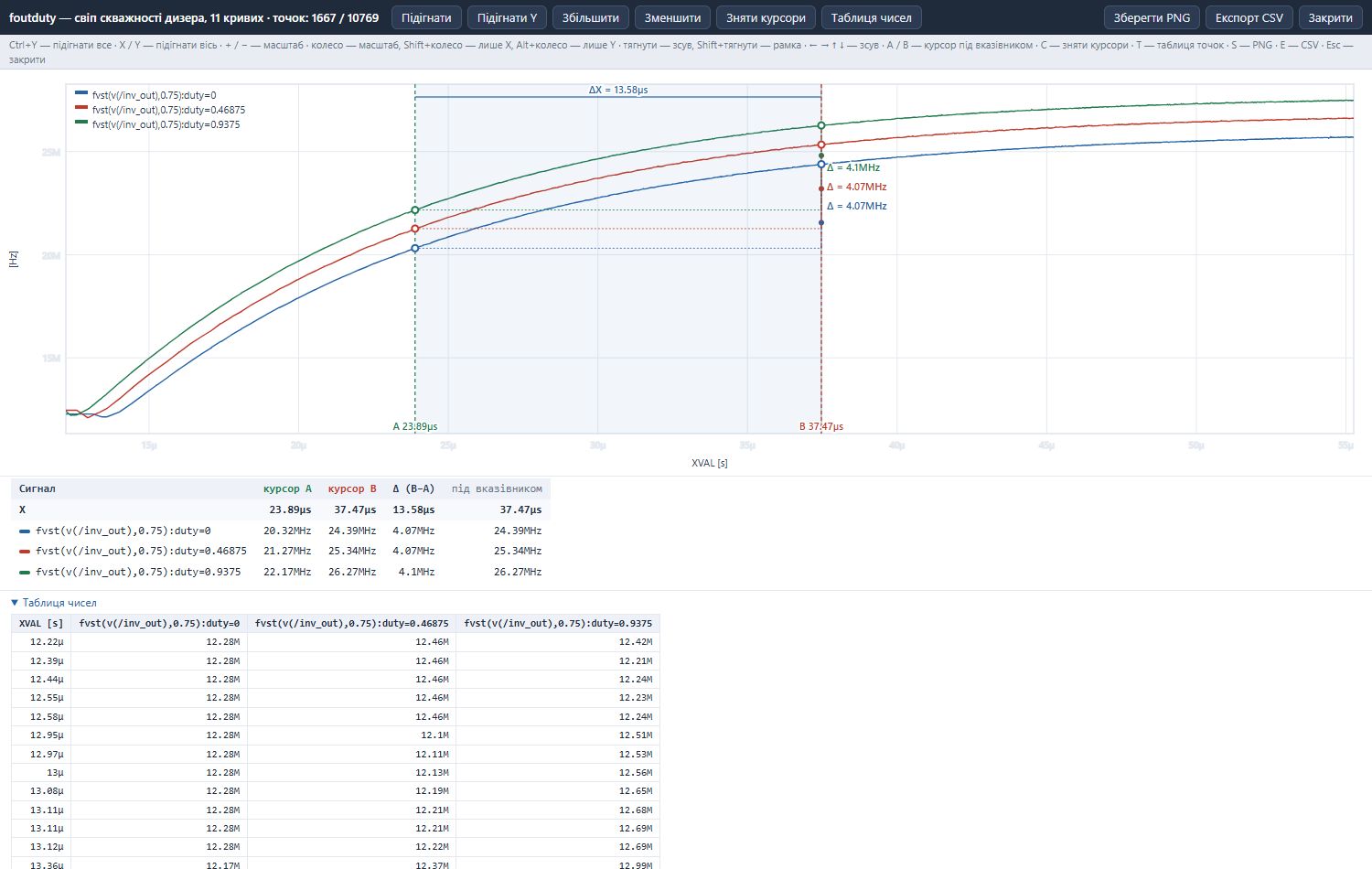
Task: Click the курсор A column header
Action: (x=287, y=488)
